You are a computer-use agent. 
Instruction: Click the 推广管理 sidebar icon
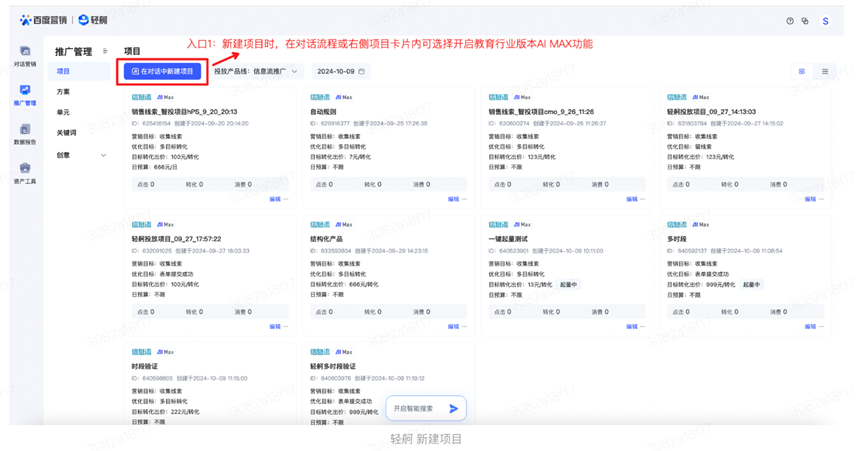[24, 95]
